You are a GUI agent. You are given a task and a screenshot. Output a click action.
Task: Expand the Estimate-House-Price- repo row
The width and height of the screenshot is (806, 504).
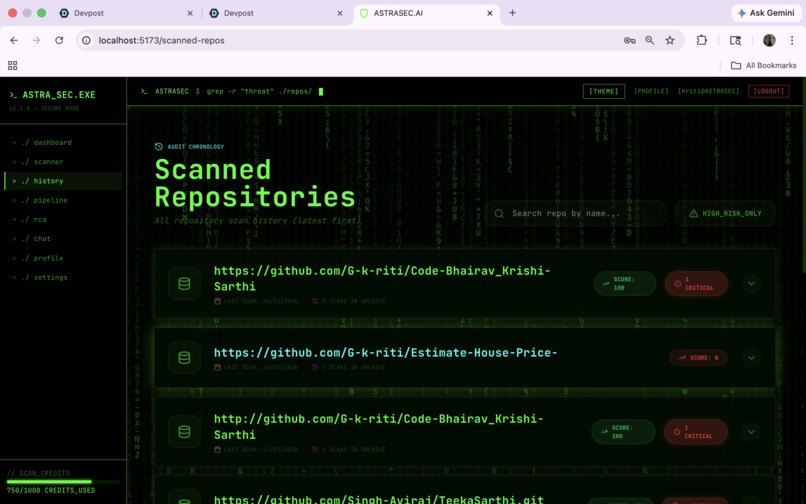tap(751, 357)
